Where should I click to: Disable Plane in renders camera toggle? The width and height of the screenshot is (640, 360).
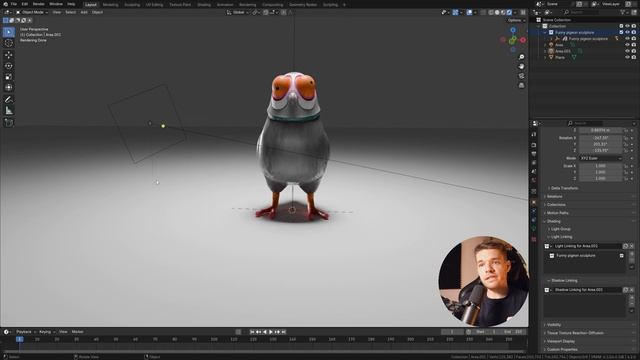pyautogui.click(x=634, y=58)
